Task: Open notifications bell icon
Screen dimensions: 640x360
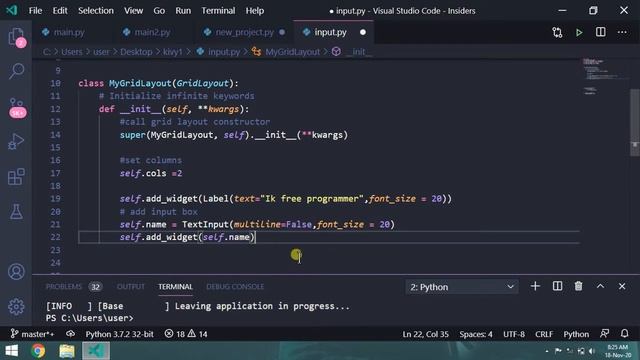Action: [624, 334]
